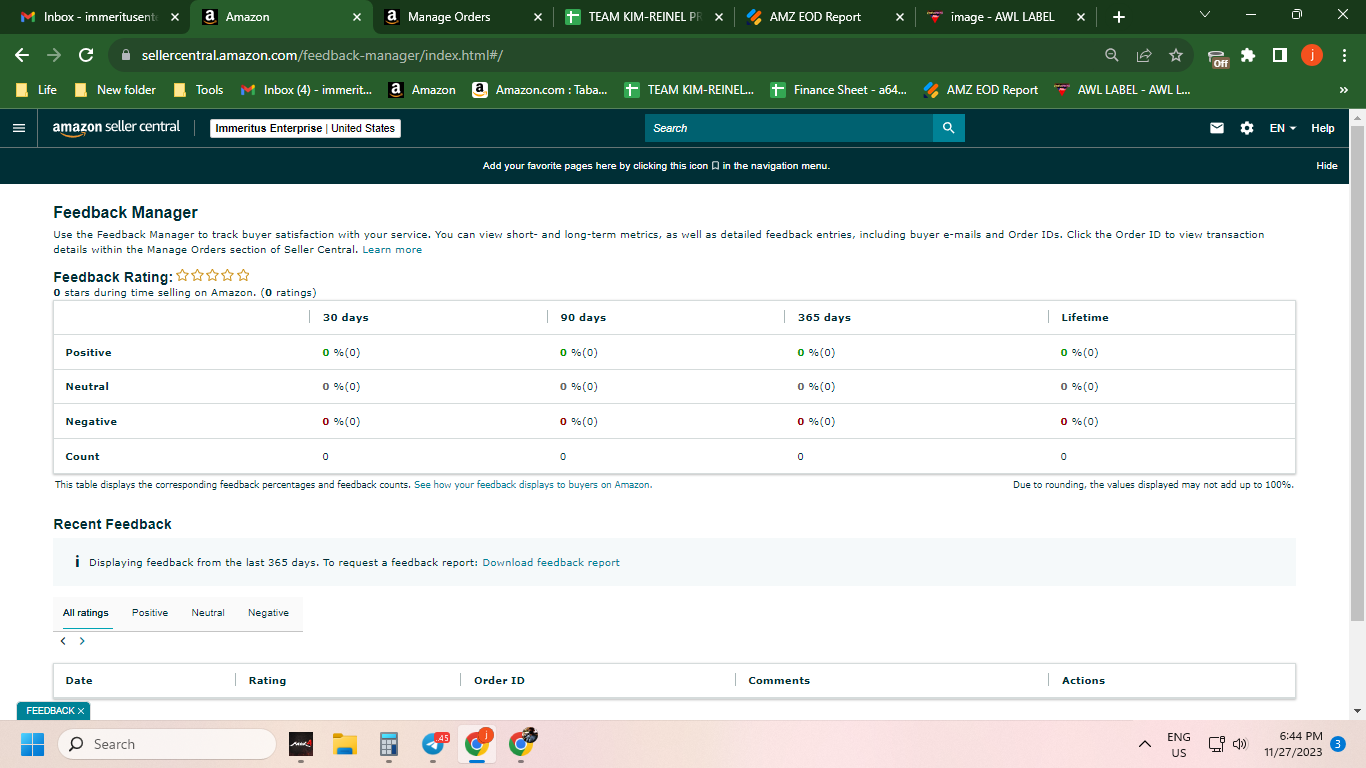Open the Immeritus Enterprise account switcher

pyautogui.click(x=306, y=128)
